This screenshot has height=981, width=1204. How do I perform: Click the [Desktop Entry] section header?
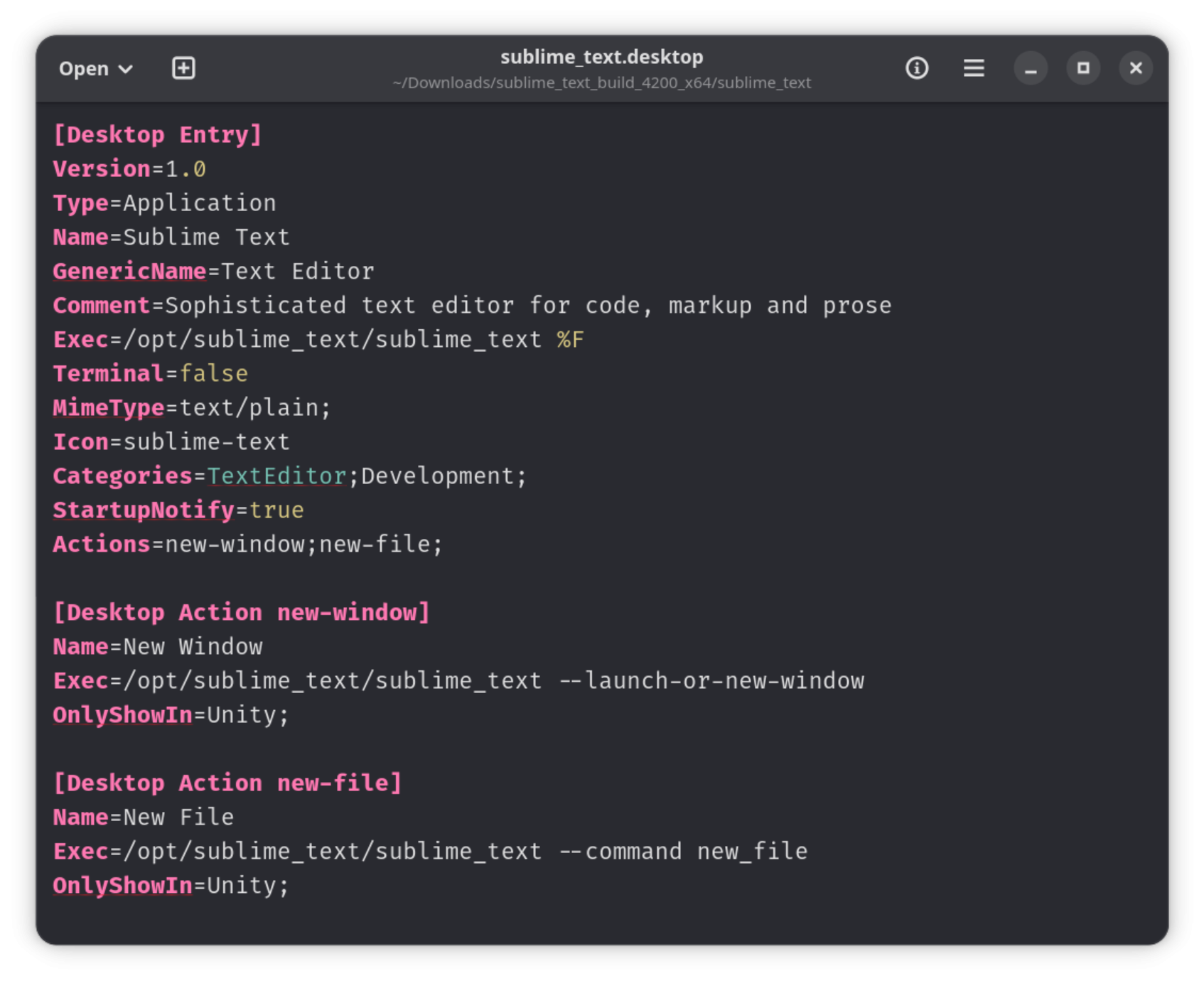pos(158,134)
